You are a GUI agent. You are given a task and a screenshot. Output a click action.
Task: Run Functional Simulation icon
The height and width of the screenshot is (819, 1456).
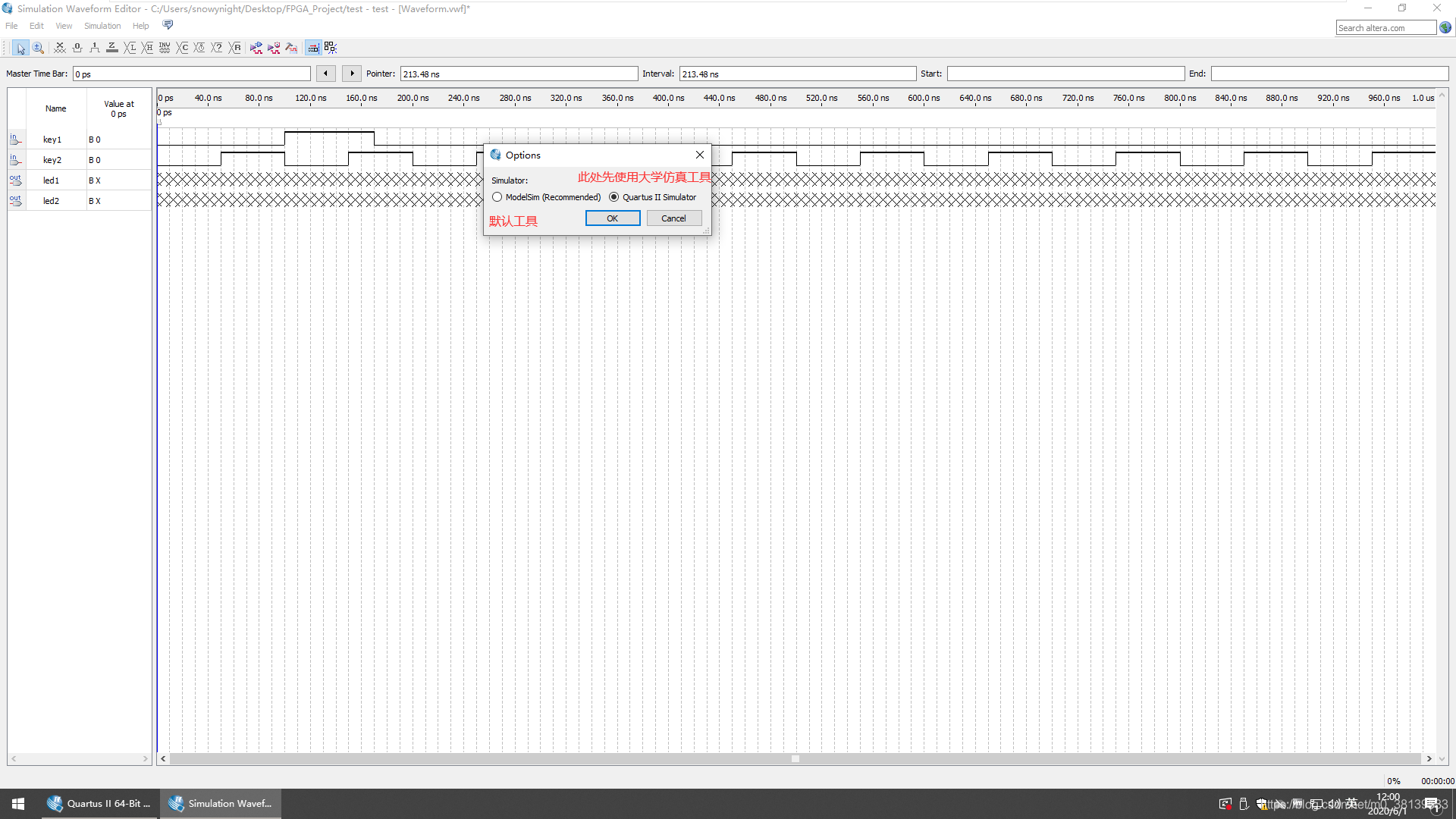(x=256, y=48)
